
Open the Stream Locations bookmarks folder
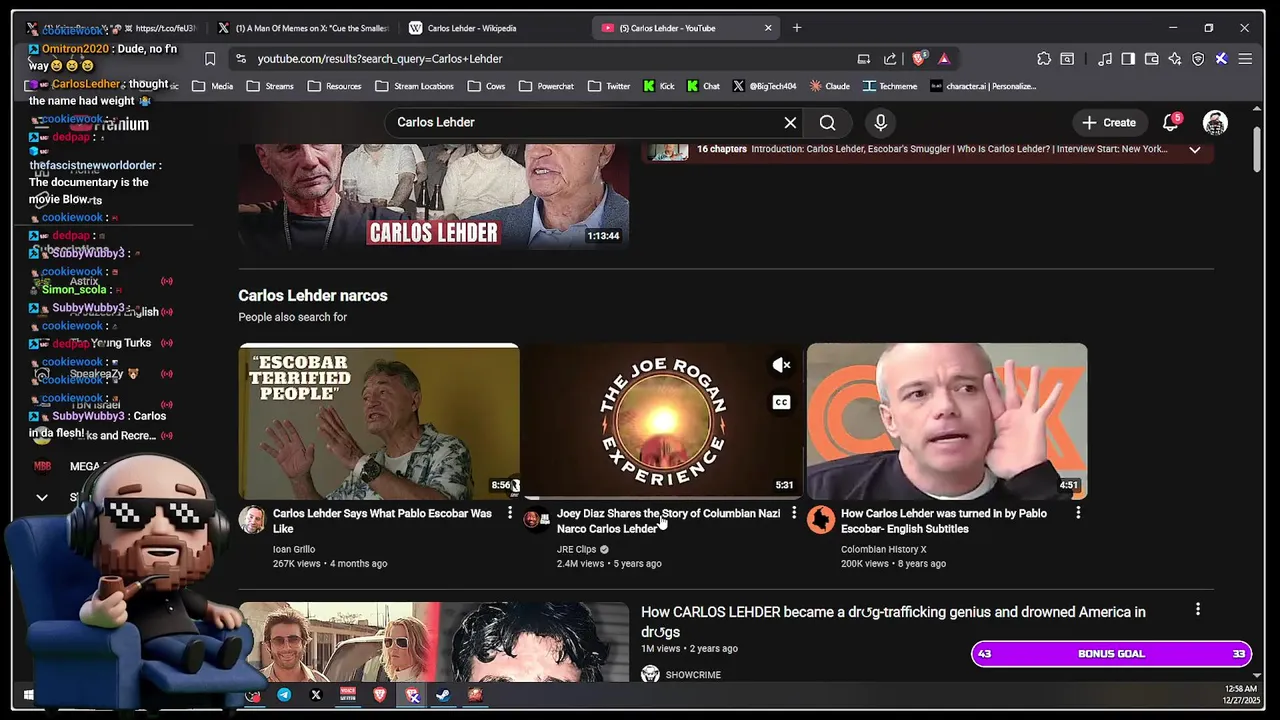click(414, 86)
